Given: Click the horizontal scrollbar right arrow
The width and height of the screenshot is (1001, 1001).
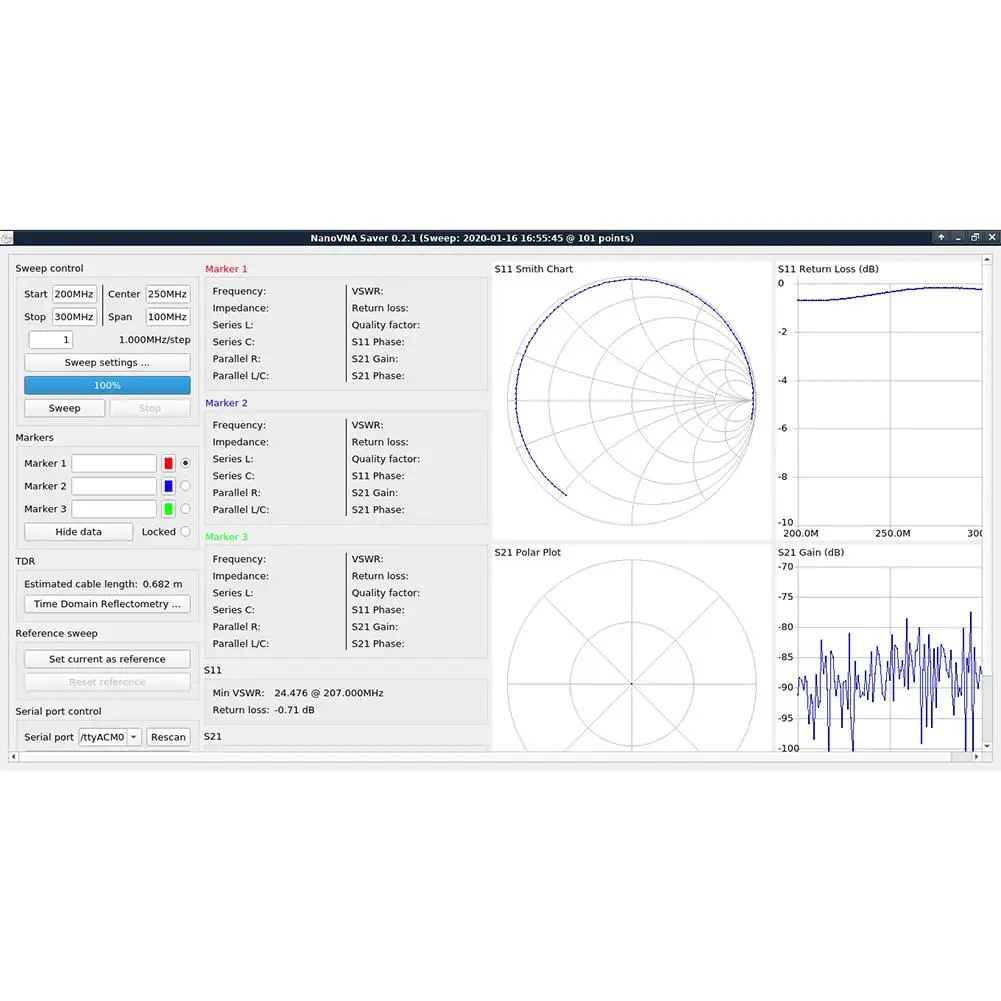Looking at the screenshot, I should point(976,757).
